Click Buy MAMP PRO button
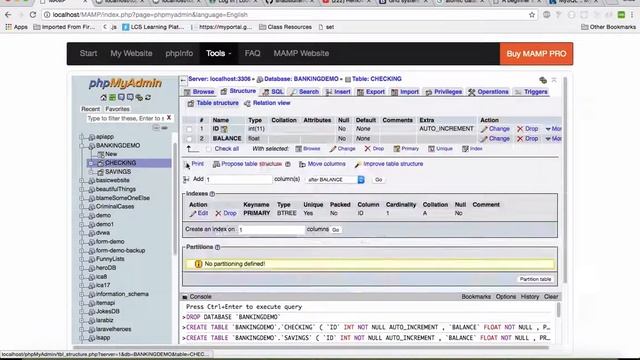 (x=536, y=54)
